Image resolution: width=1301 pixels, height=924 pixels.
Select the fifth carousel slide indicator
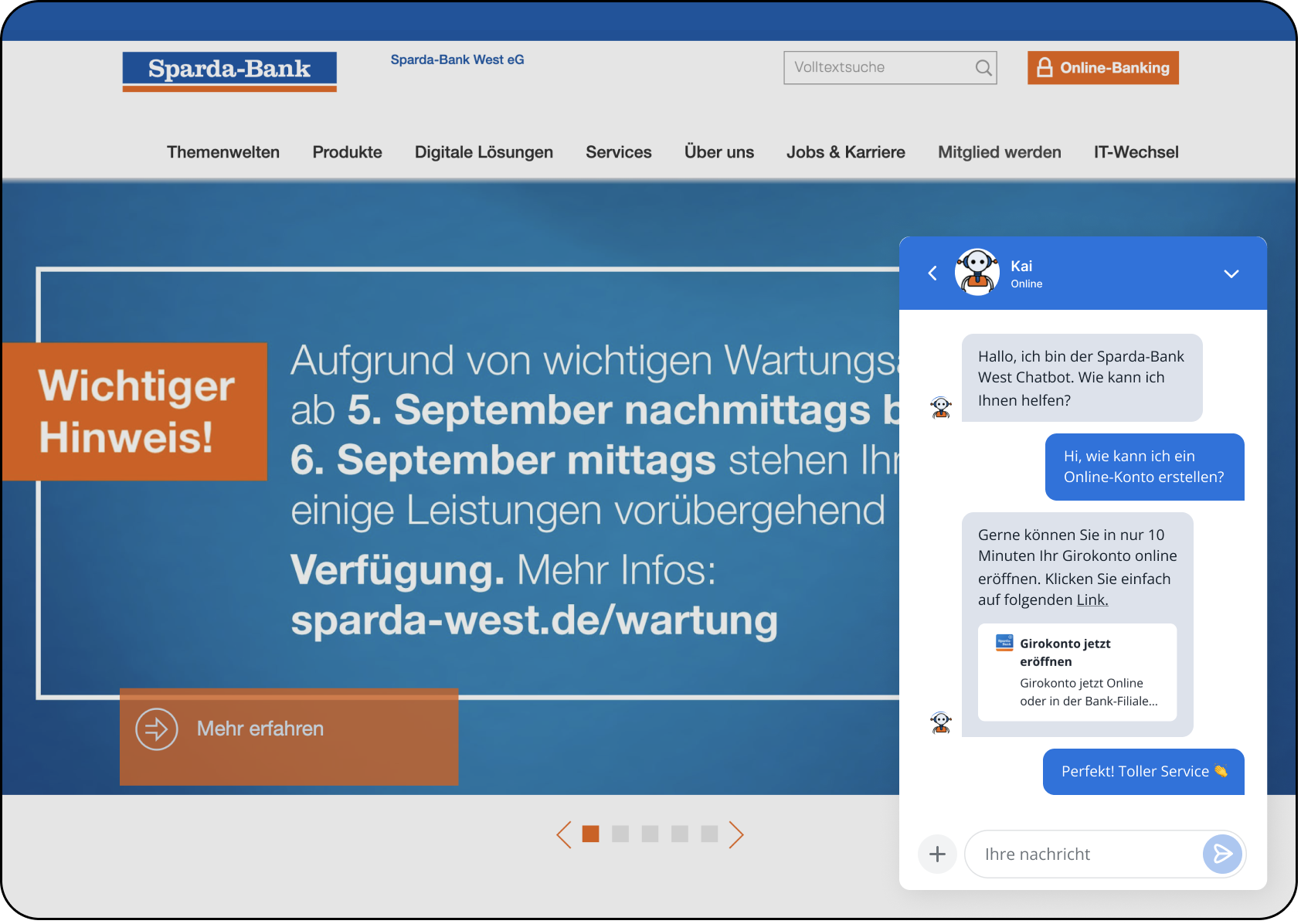(709, 834)
